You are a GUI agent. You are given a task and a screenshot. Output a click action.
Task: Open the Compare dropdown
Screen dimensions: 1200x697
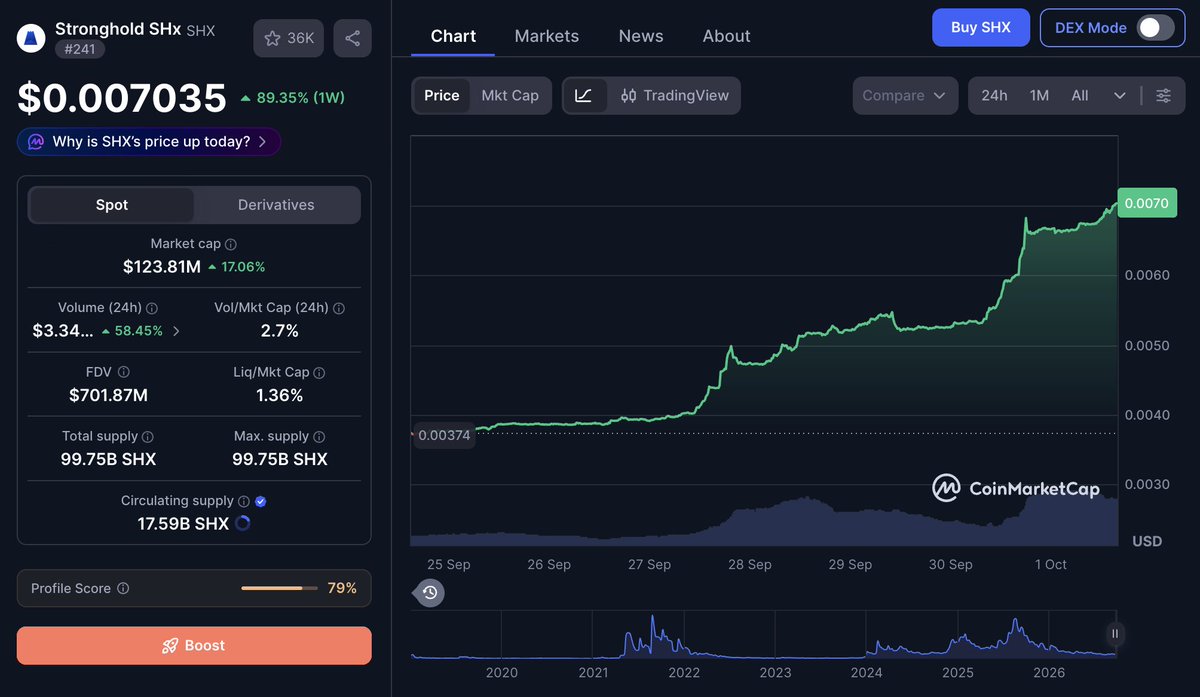pyautogui.click(x=905, y=95)
